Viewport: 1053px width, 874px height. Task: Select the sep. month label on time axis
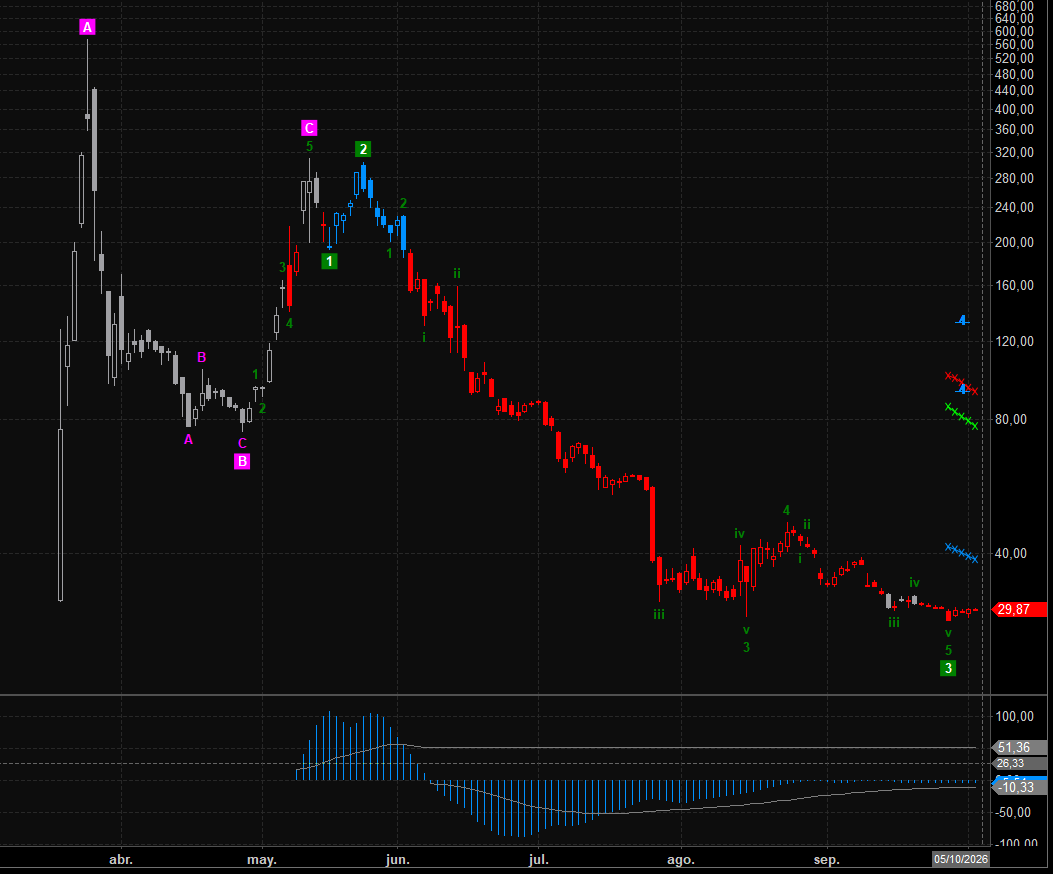(x=826, y=860)
